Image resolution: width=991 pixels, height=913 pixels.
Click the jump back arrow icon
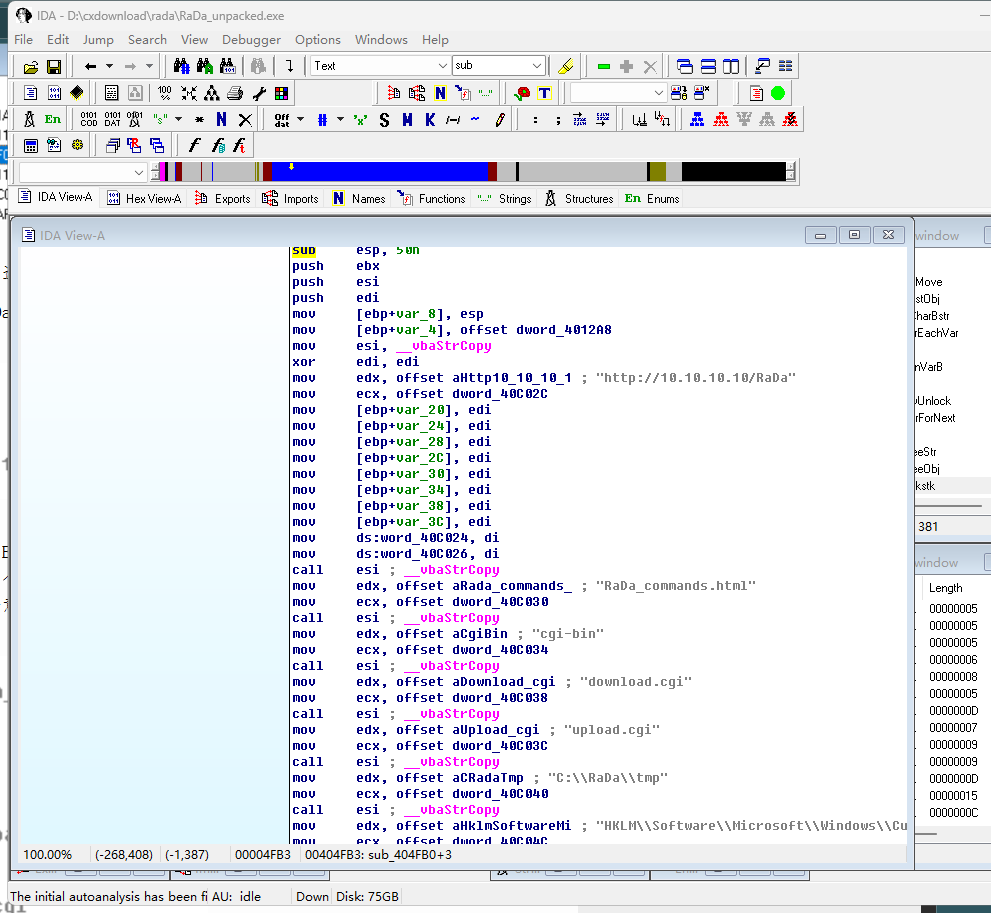click(x=90, y=66)
